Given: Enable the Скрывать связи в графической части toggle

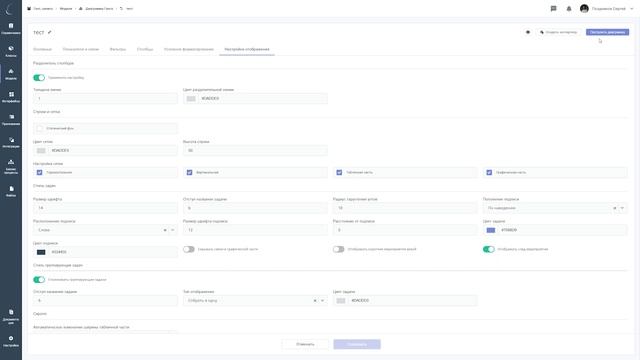Looking at the screenshot, I should click(x=189, y=249).
